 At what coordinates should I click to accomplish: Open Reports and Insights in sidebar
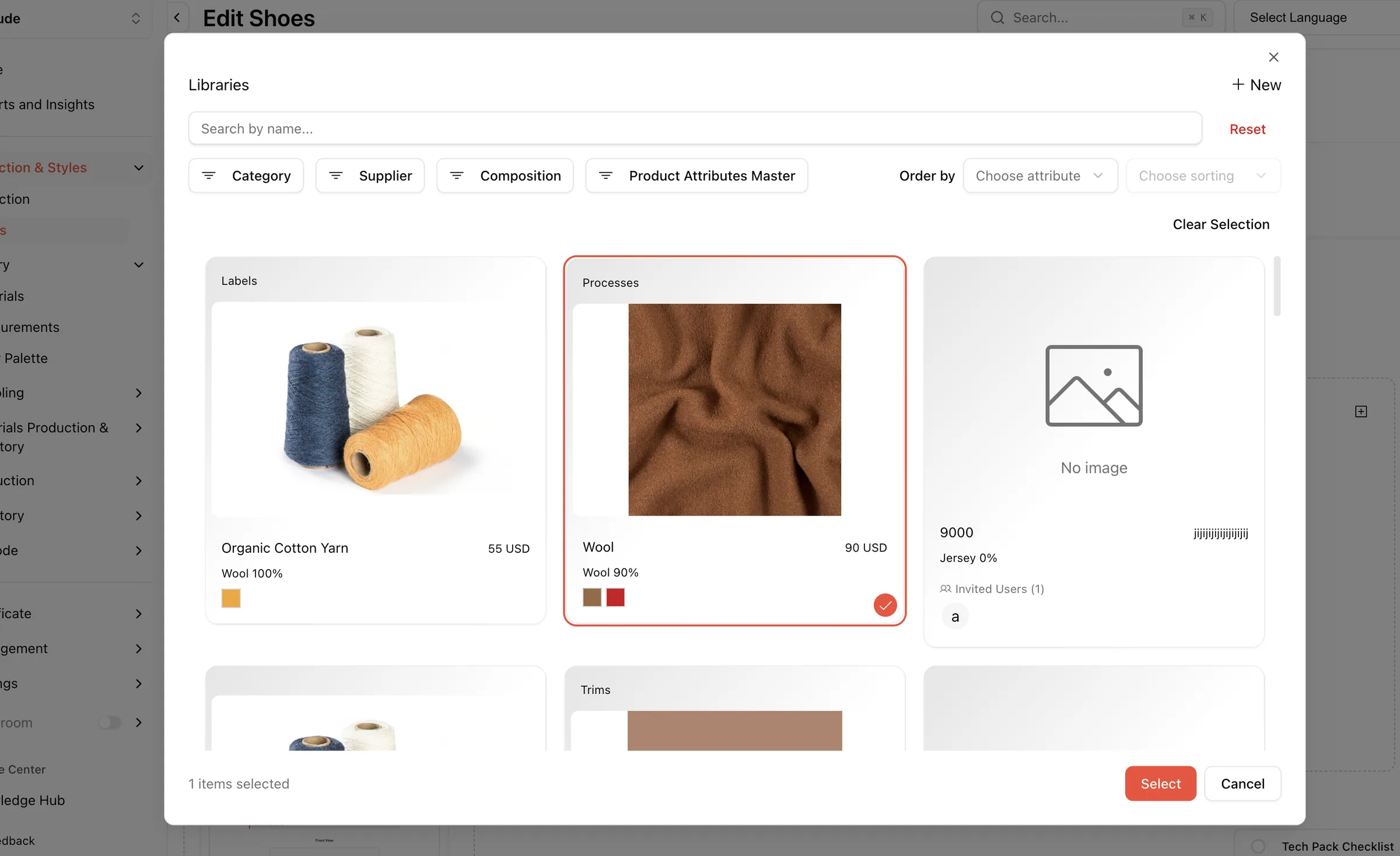pos(47,104)
